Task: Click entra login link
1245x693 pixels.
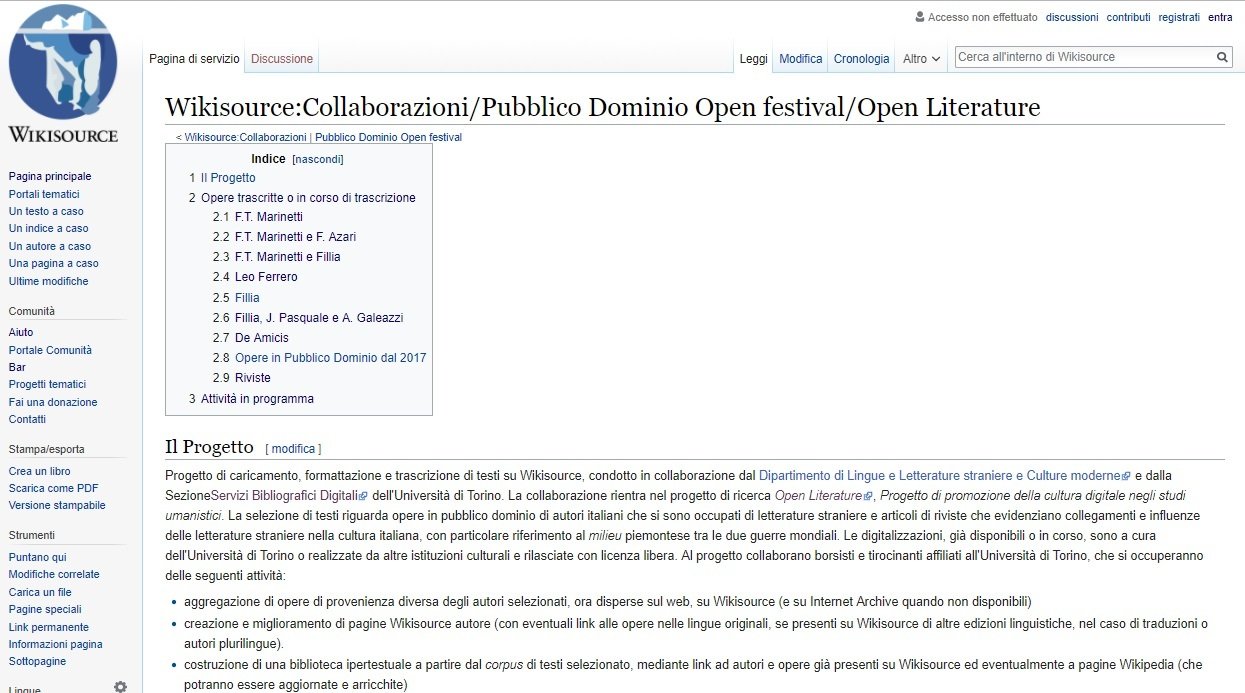Action: (1220, 17)
